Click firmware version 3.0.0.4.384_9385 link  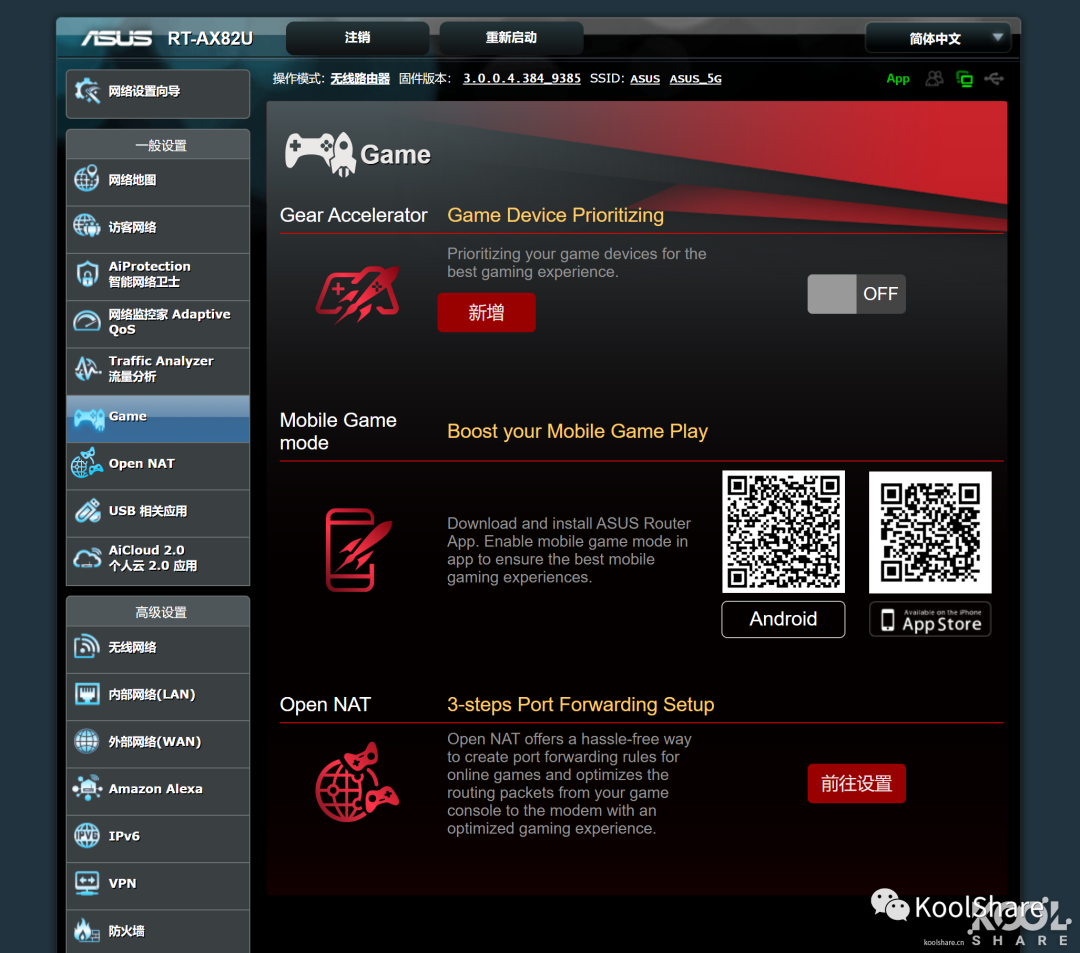point(521,78)
